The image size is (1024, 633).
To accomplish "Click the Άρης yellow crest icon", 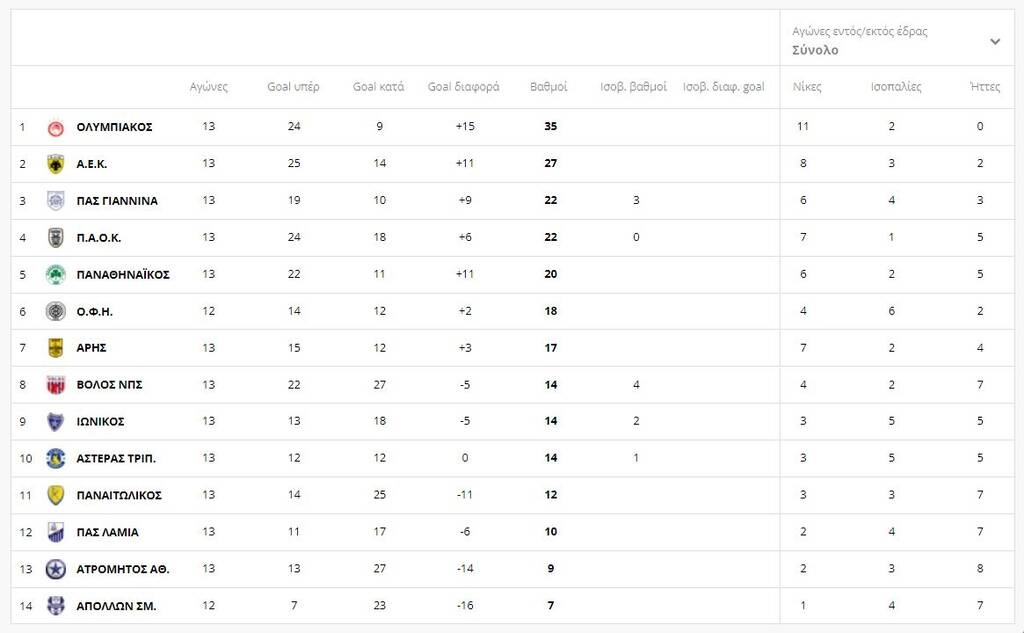I will pos(56,348).
